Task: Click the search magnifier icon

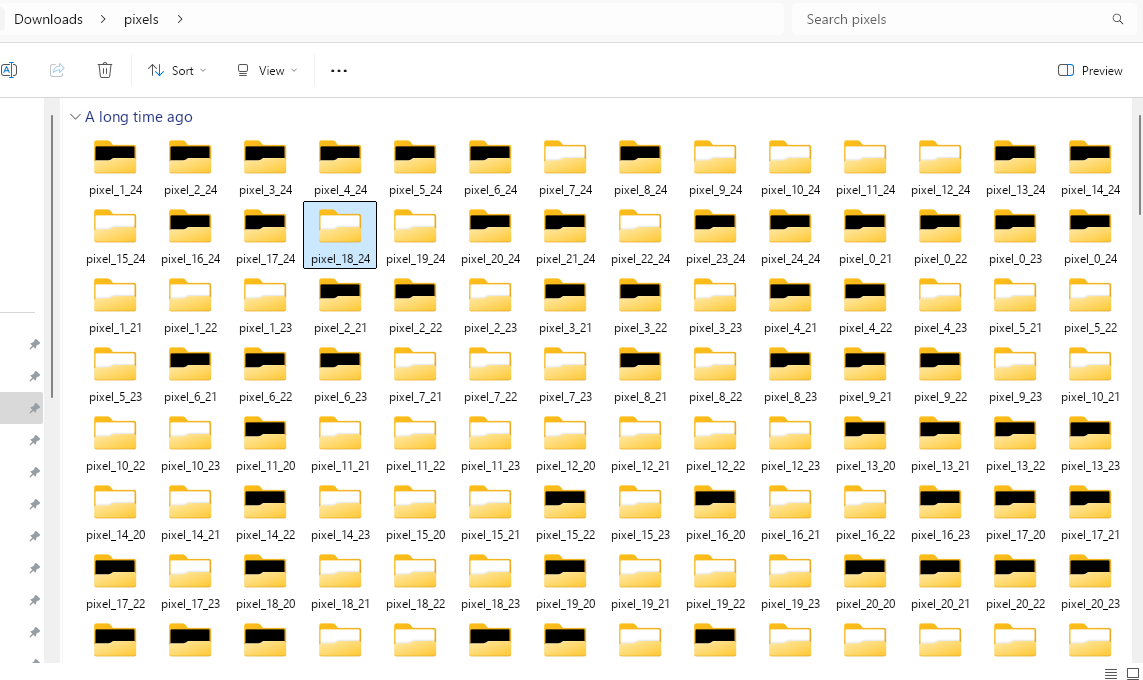Action: (1117, 20)
